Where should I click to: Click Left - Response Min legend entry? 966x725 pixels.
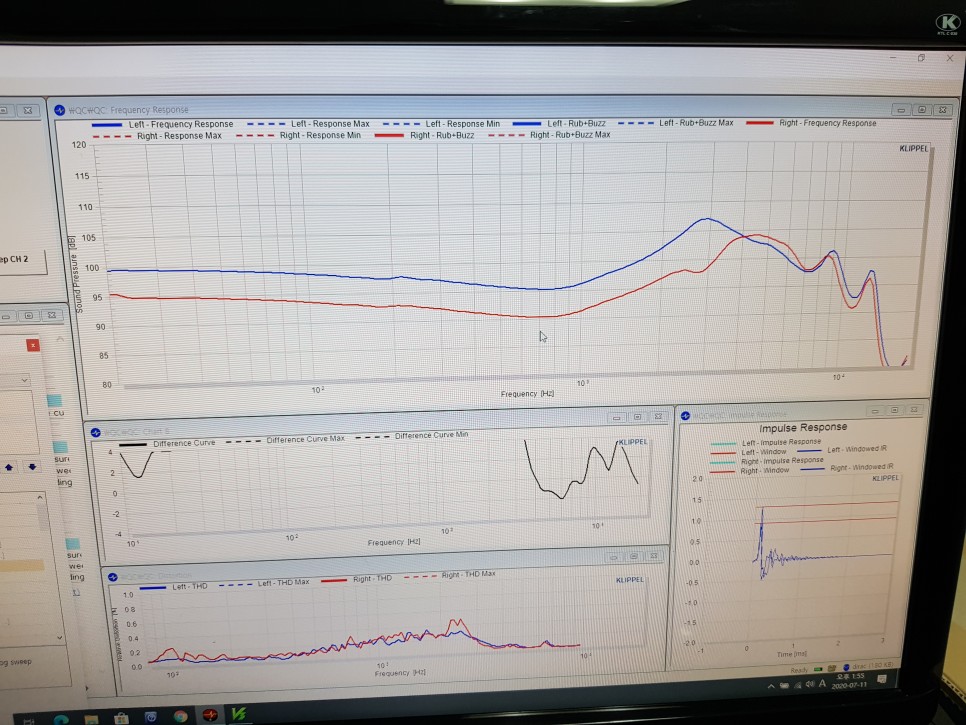(442, 124)
